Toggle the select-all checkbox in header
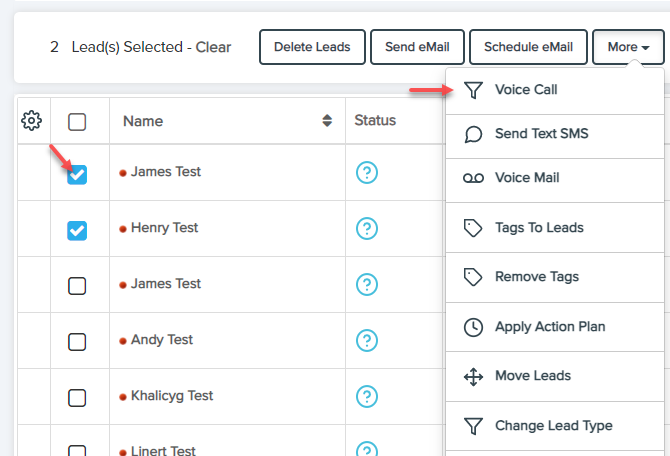Viewport: 670px width, 456px height. tap(77, 122)
